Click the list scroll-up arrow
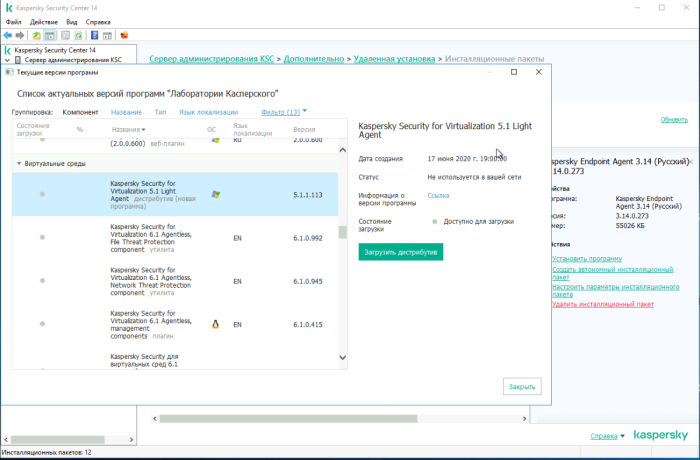 pos(342,150)
